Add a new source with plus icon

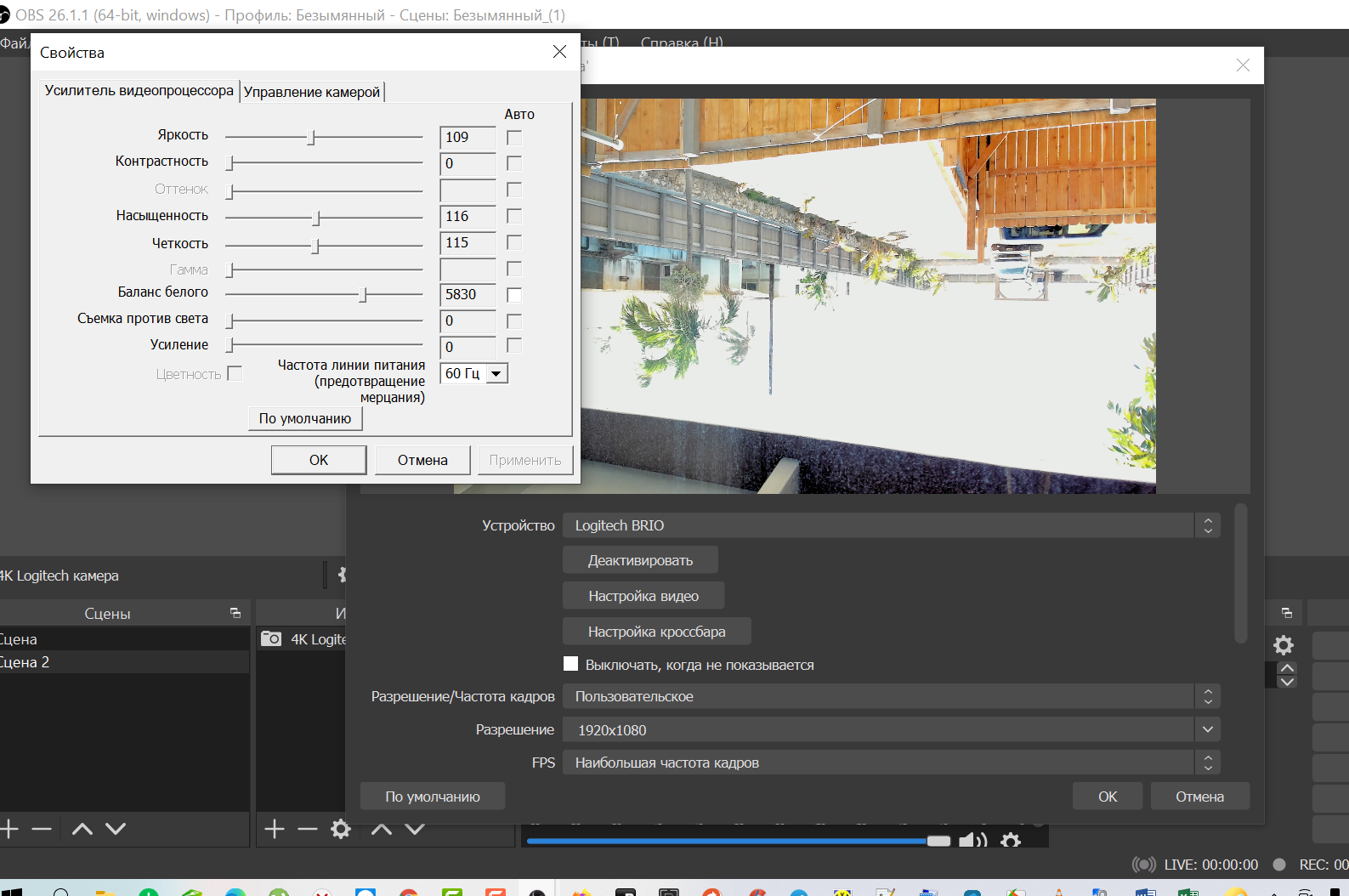pos(275,829)
